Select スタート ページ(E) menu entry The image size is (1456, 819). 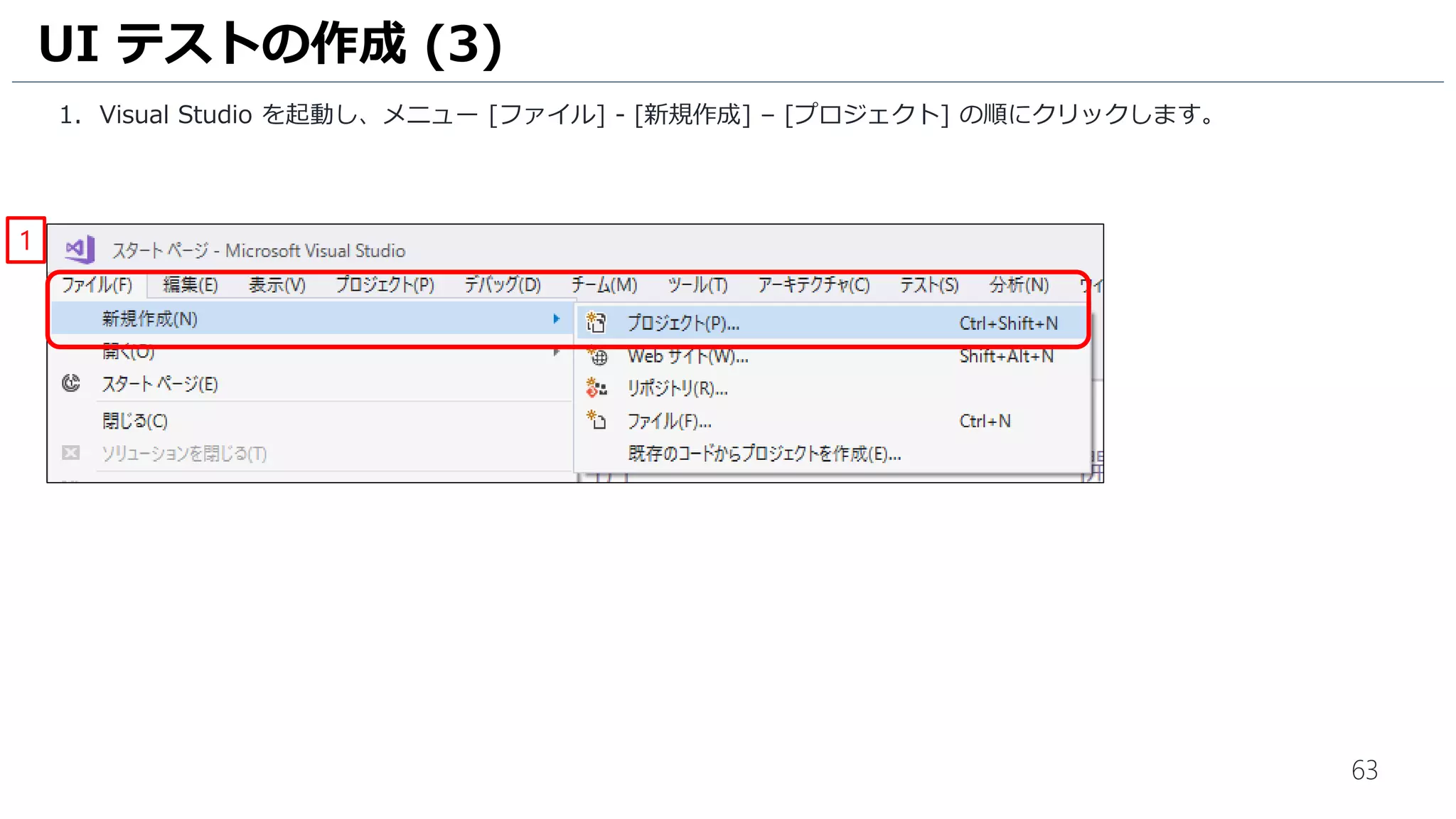(313, 385)
